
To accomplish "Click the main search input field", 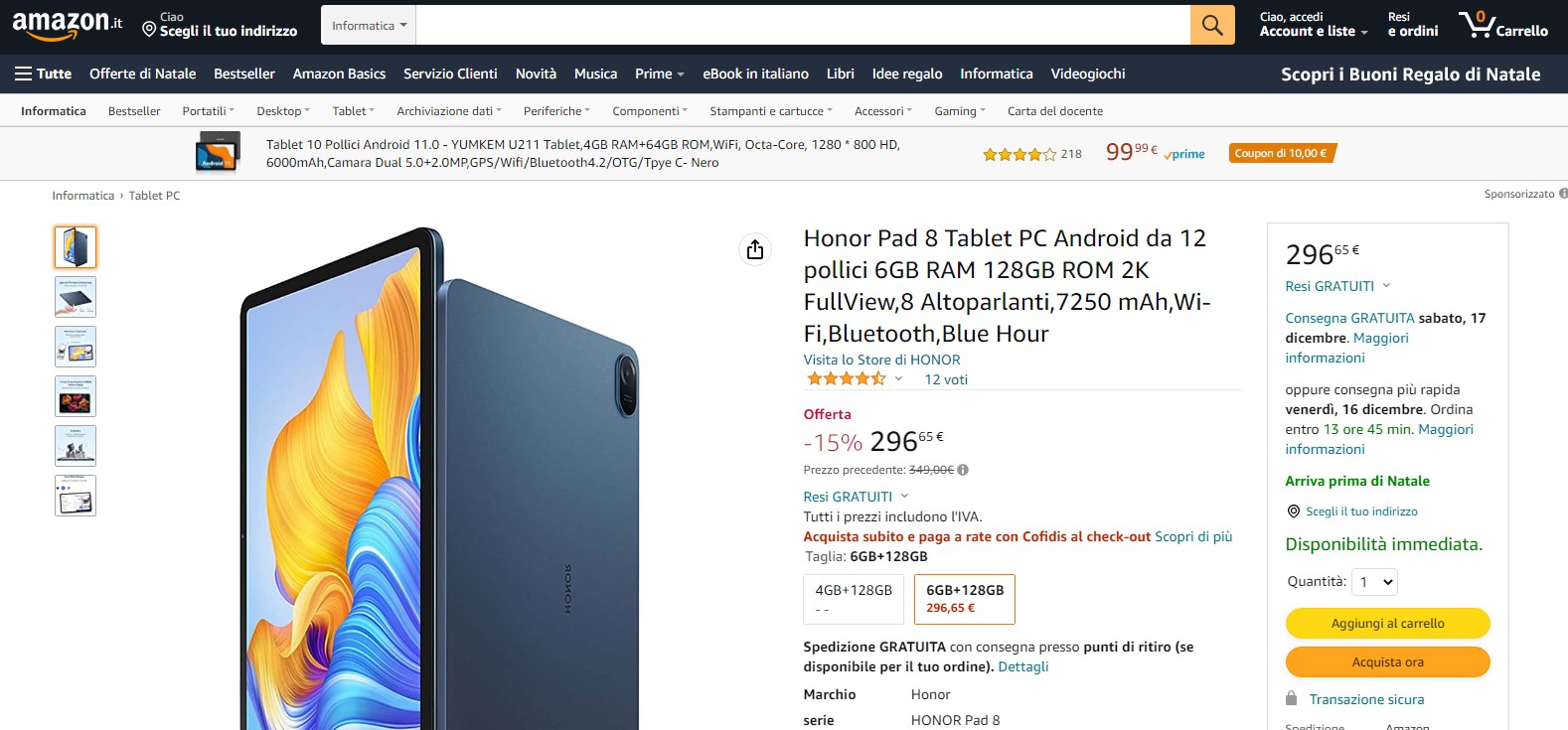I will click(802, 25).
